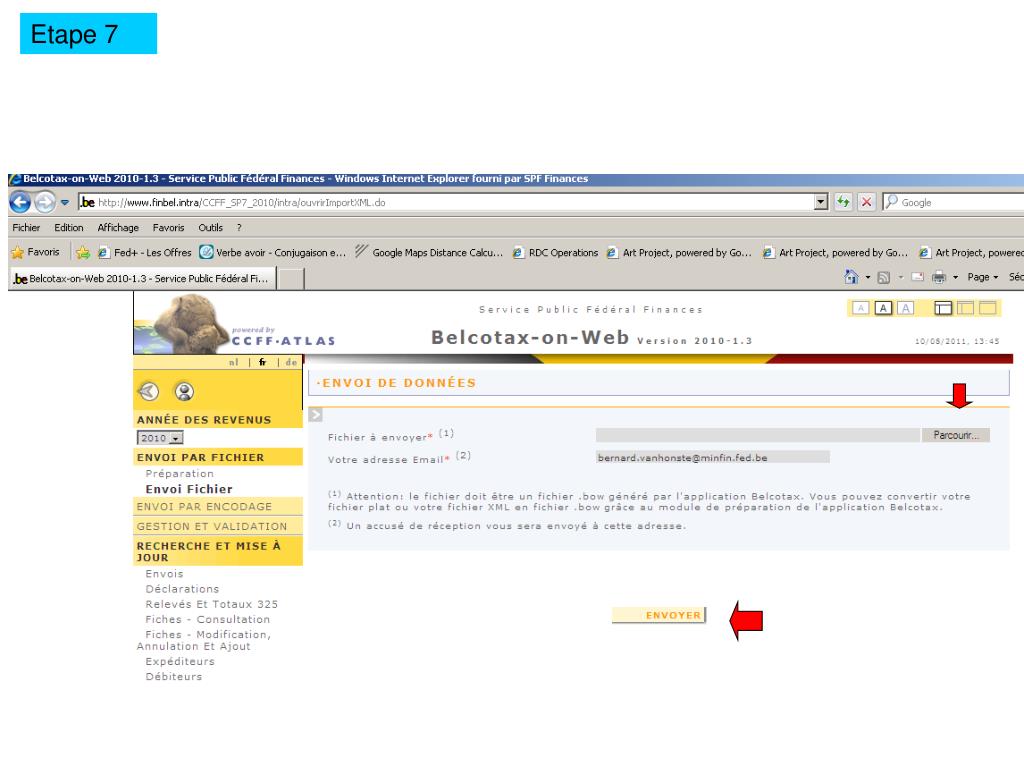The image size is (1024, 768).
Task: Open Relevés Et Totaux 325 link
Action: pyautogui.click(x=212, y=604)
